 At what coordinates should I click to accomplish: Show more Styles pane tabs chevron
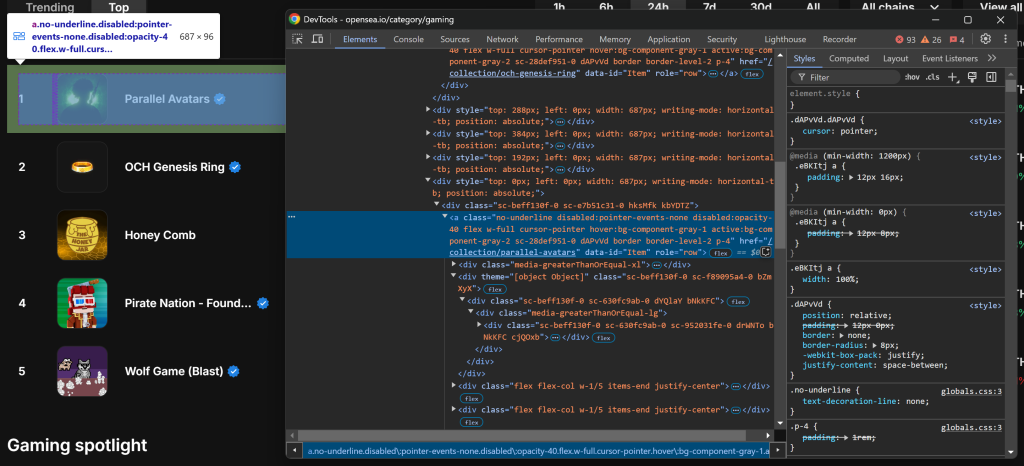coord(992,58)
